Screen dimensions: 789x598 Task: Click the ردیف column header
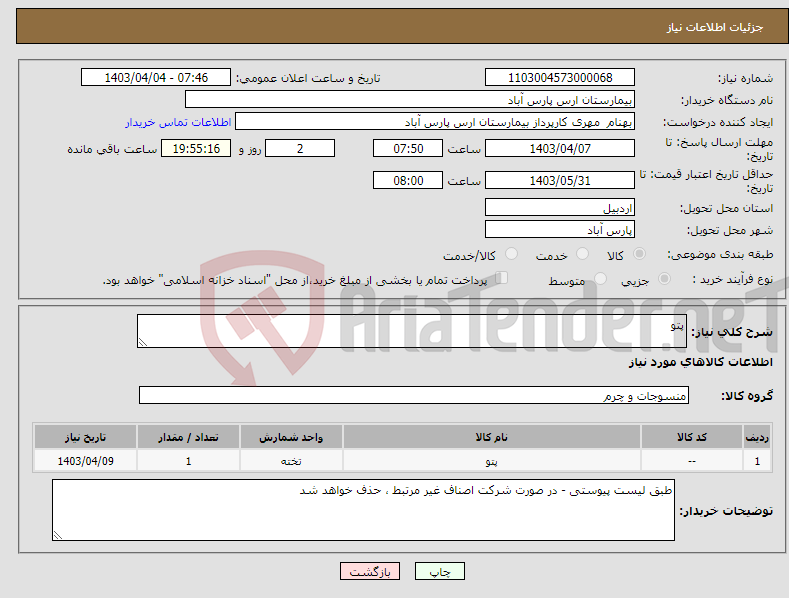757,437
